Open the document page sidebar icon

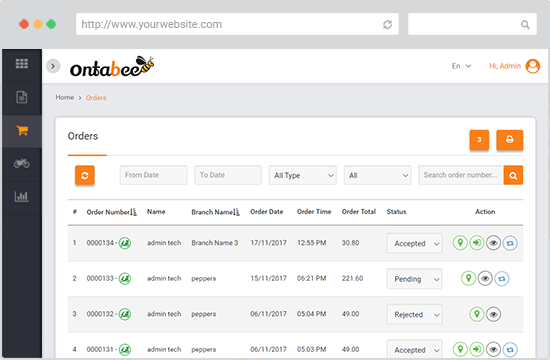(x=22, y=97)
